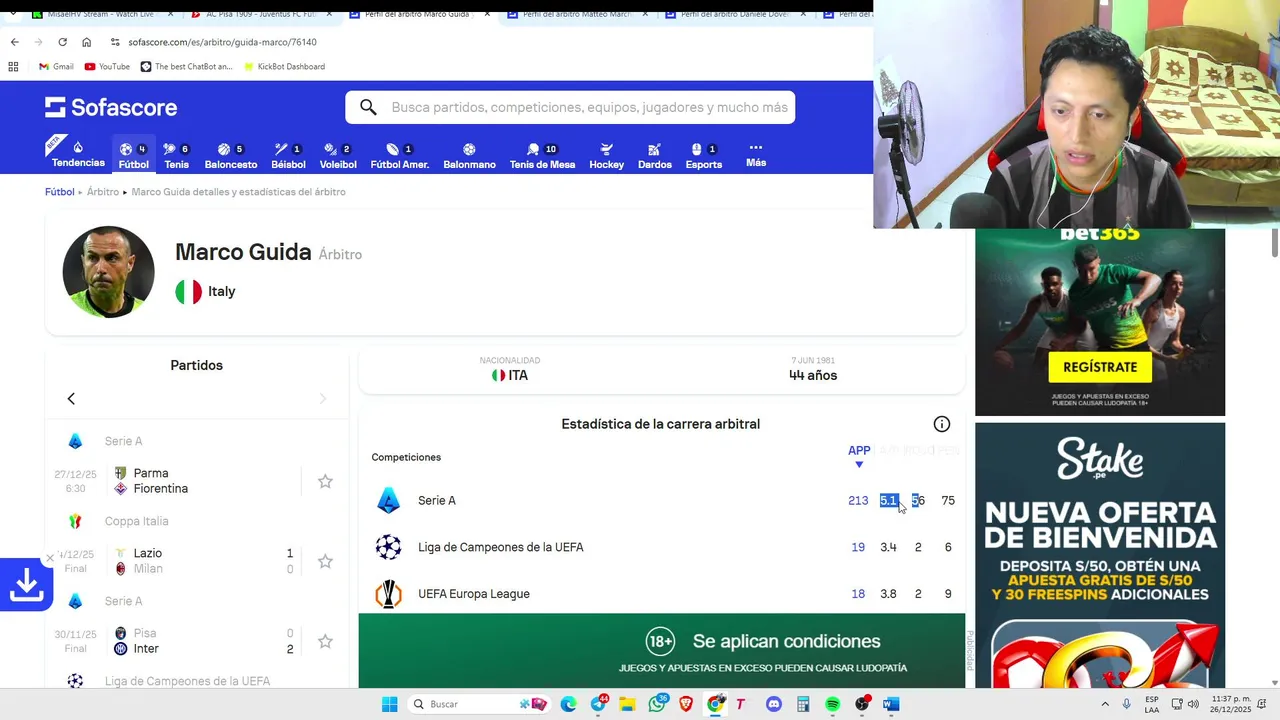Open the browser apps grid icon
1280x720 pixels.
pos(13,67)
